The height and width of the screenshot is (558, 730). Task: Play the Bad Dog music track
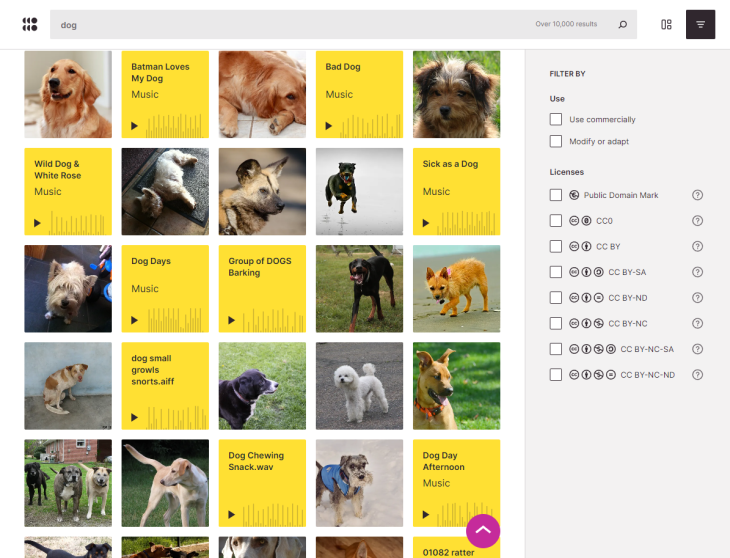click(x=329, y=126)
